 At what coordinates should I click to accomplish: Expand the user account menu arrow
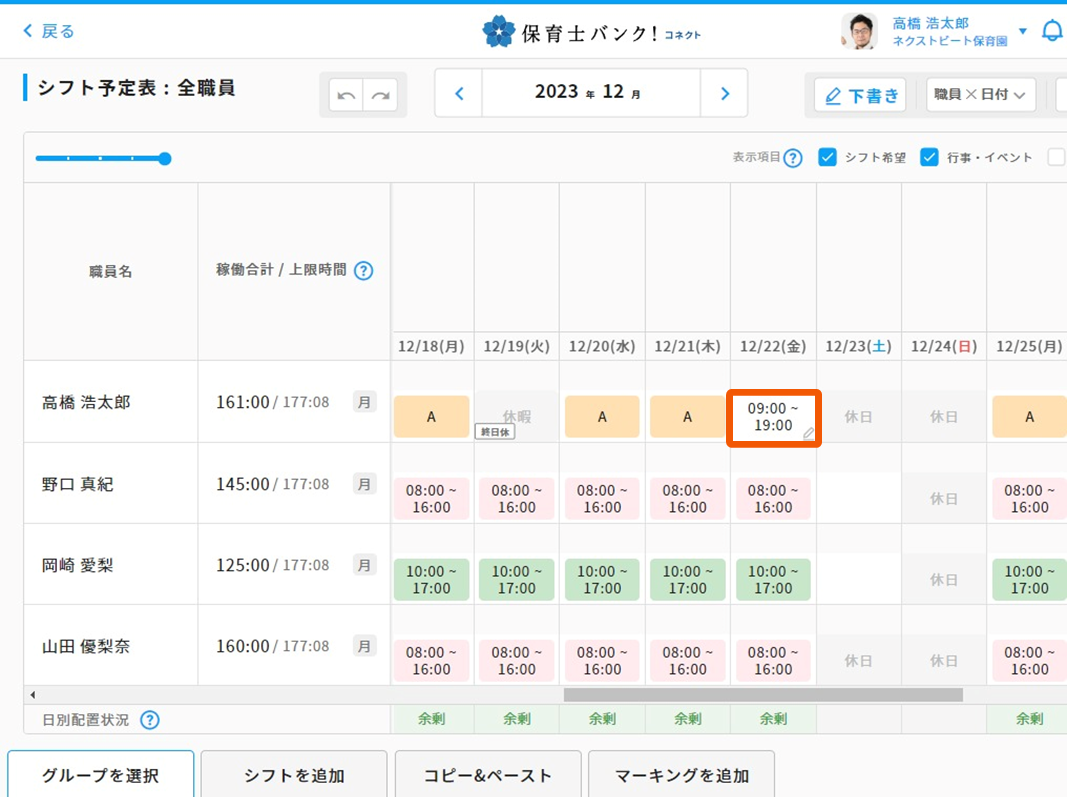1023,31
